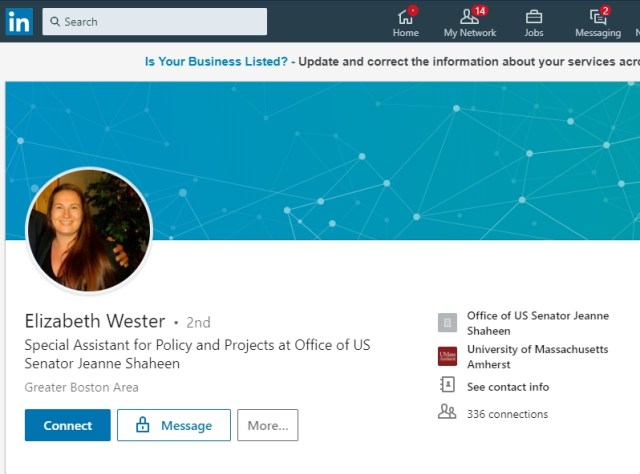This screenshot has width=640, height=474.
Task: Open My Network icon
Action: click(469, 16)
